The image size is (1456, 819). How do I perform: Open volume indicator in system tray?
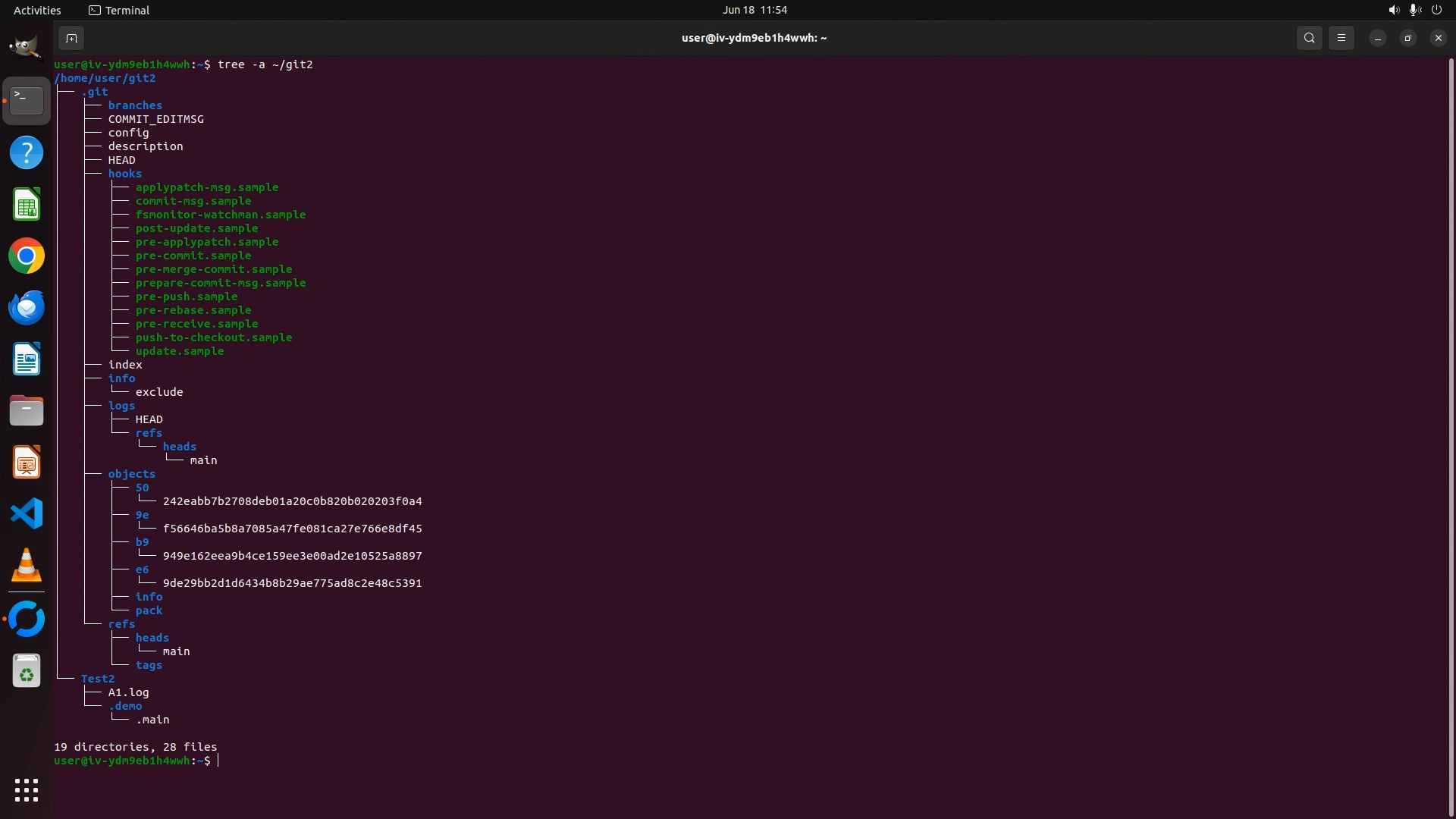(1393, 10)
